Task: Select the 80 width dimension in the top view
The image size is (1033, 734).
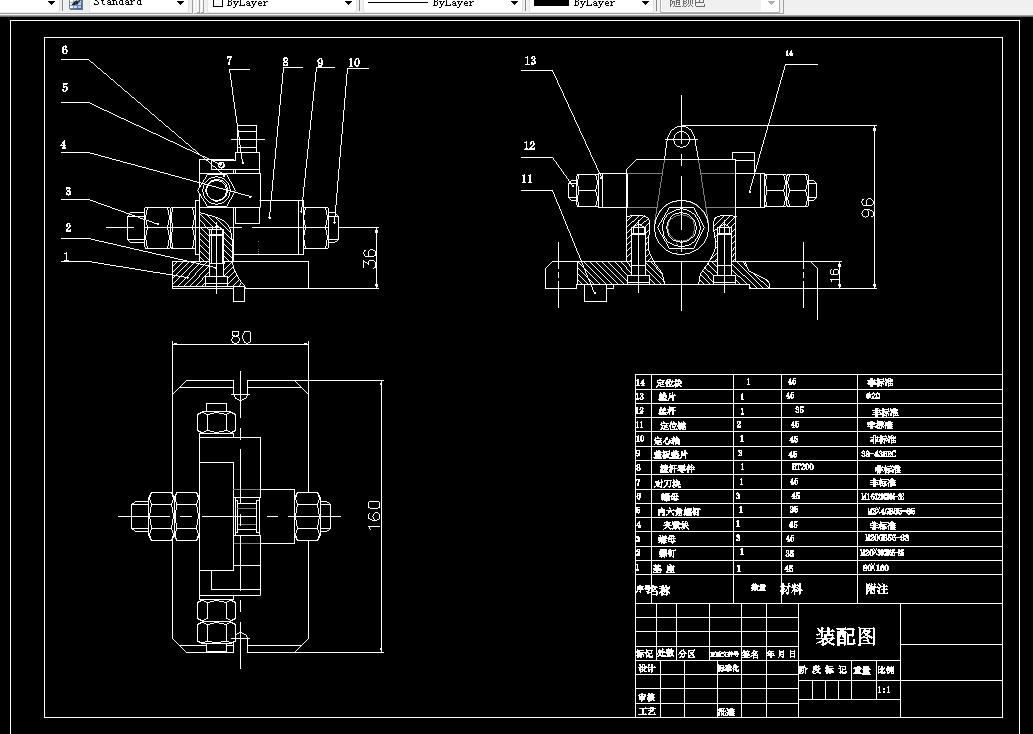Action: pyautogui.click(x=241, y=337)
